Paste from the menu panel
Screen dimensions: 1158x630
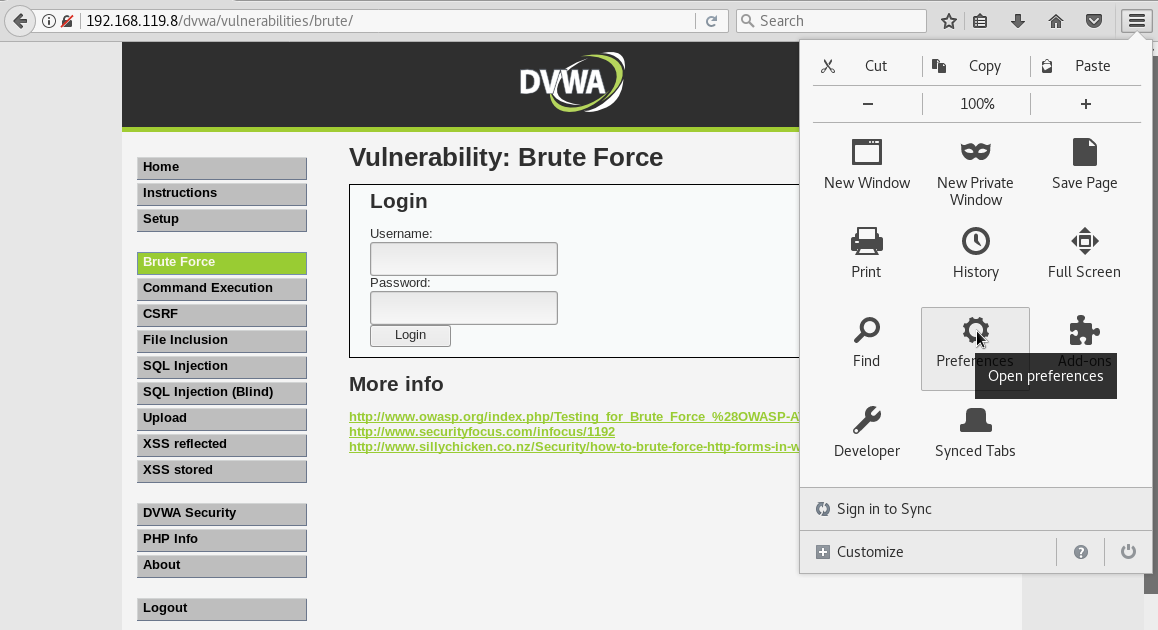1086,66
